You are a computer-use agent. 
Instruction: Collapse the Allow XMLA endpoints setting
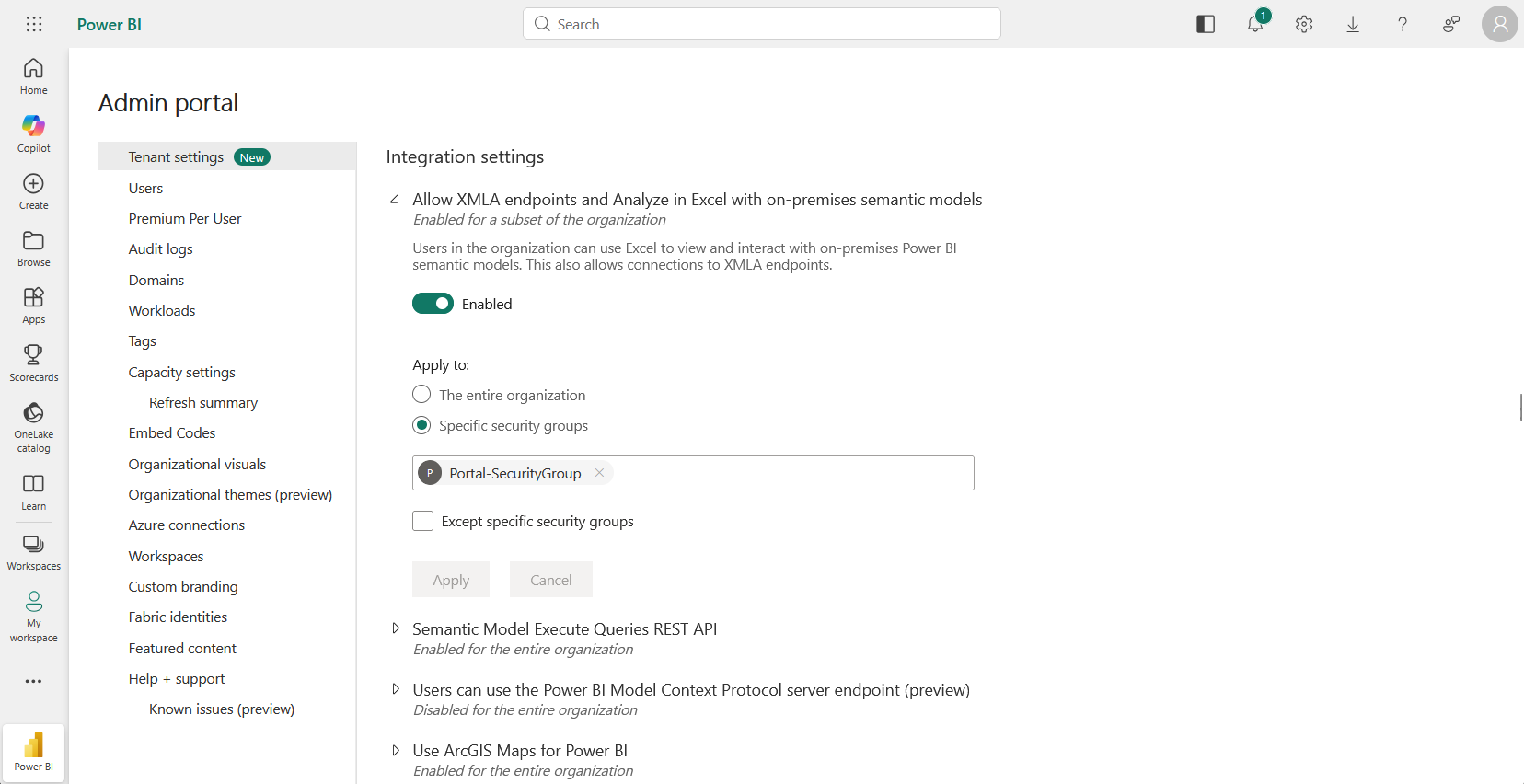(395, 200)
